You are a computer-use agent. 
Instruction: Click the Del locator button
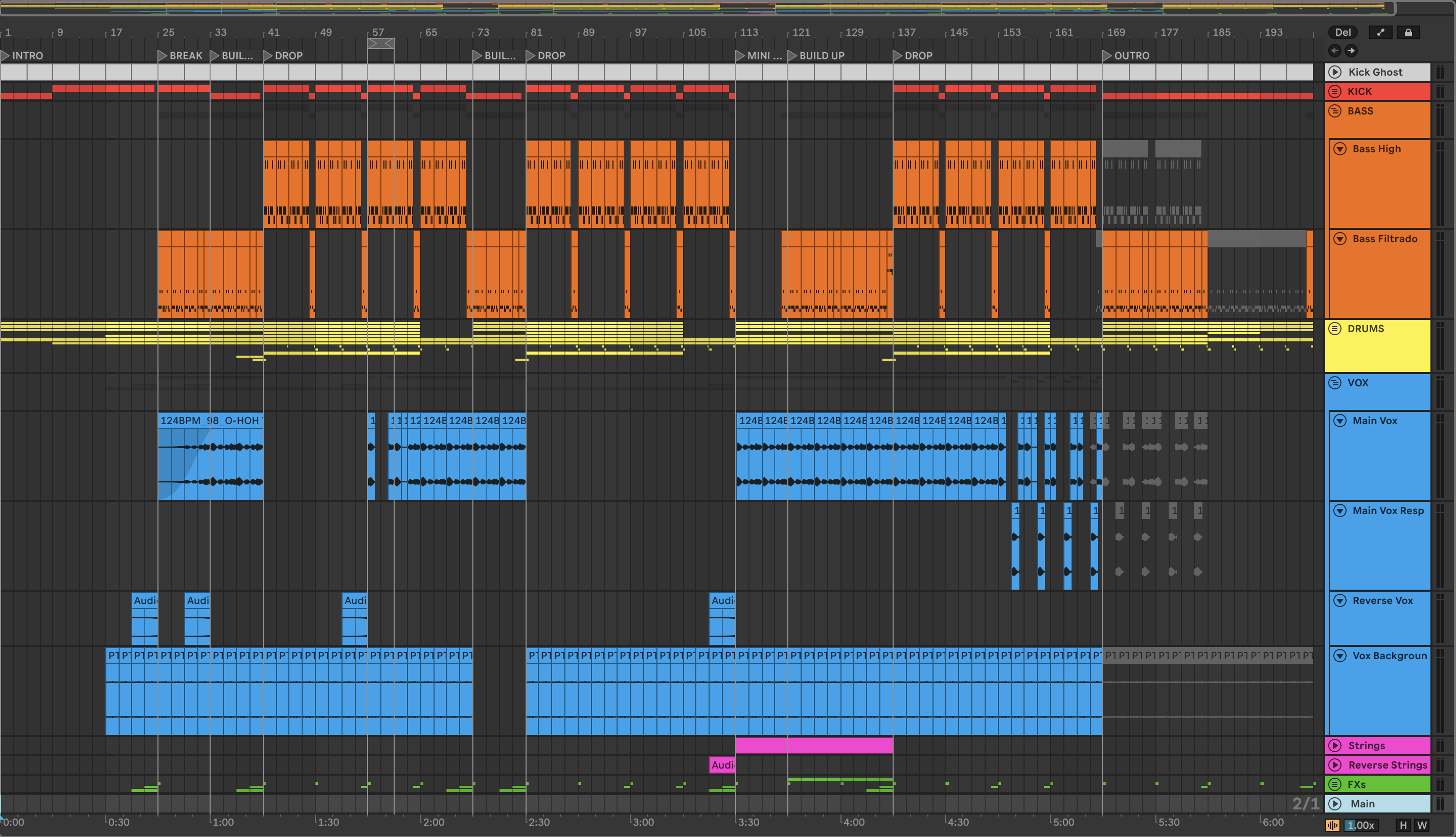coord(1344,32)
